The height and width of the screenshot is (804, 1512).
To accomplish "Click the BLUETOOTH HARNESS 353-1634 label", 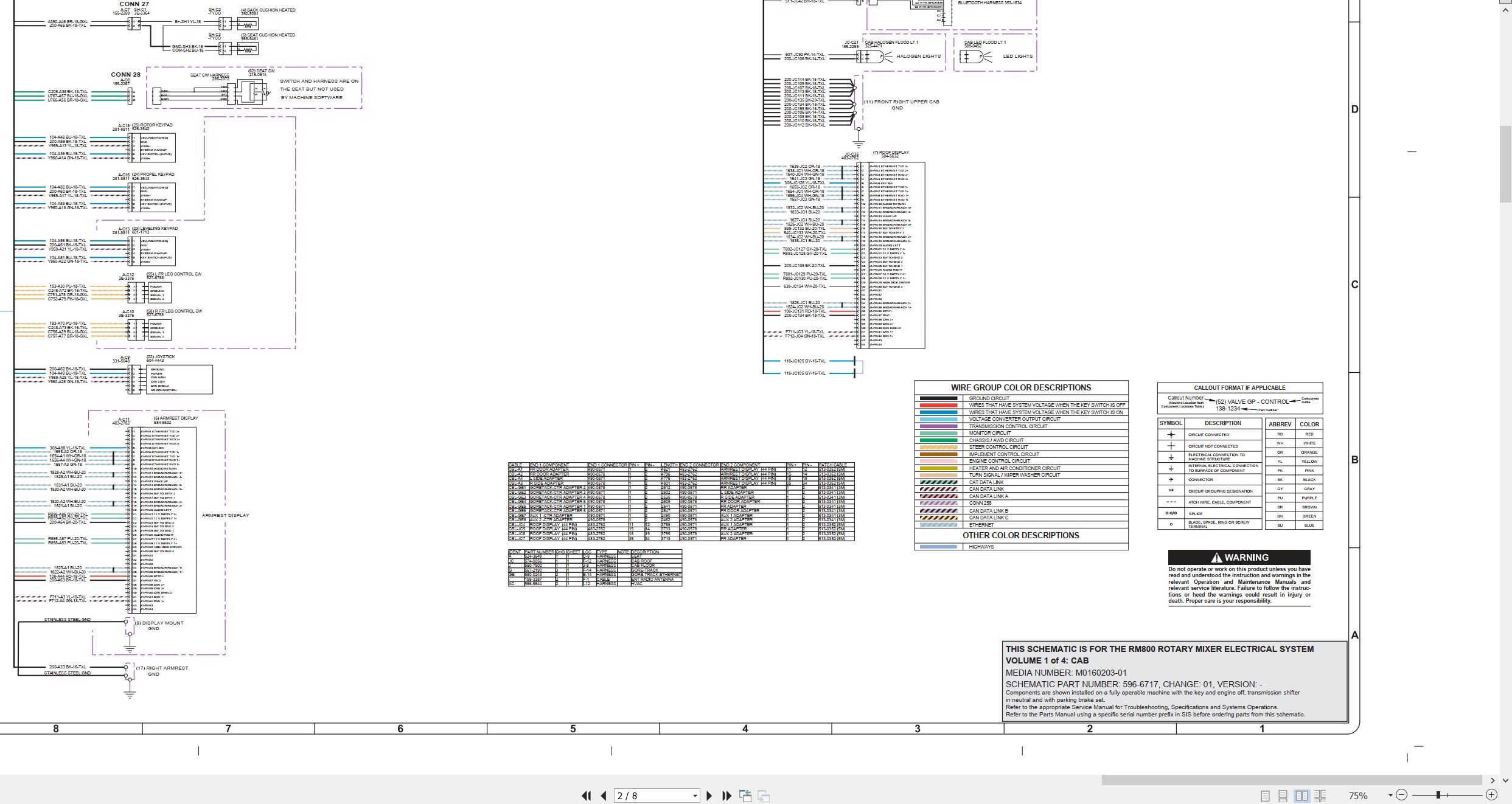I will click(990, 2).
